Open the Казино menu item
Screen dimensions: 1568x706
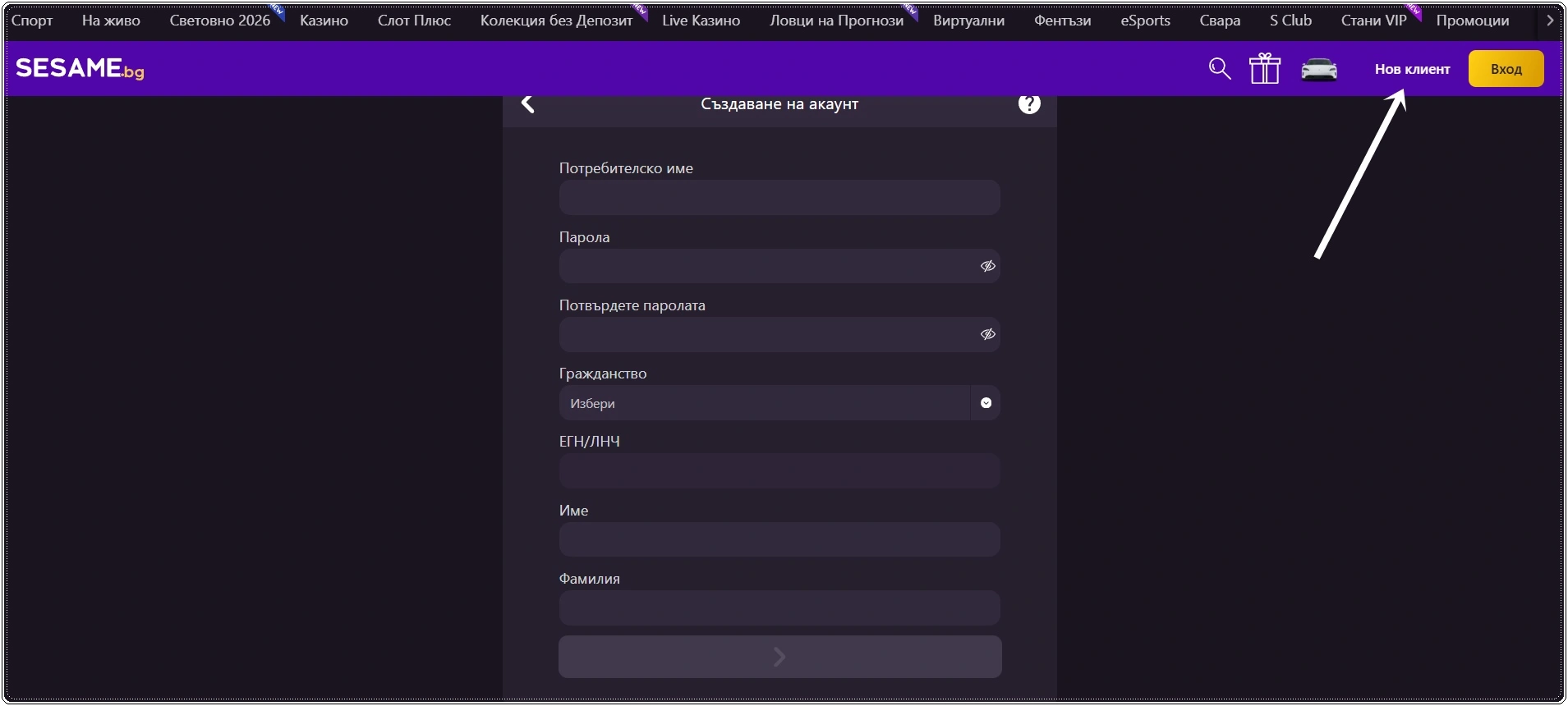point(324,21)
